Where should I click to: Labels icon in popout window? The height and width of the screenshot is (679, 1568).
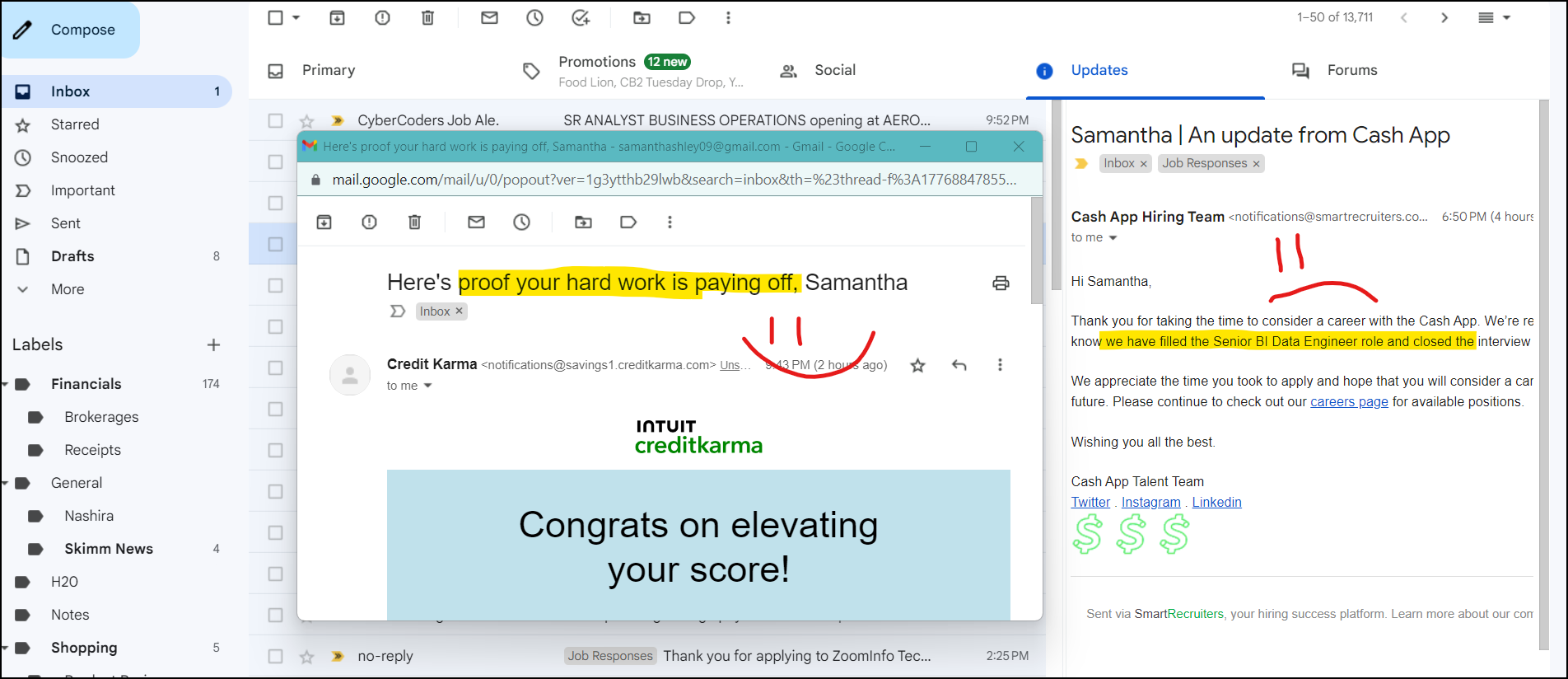628,222
